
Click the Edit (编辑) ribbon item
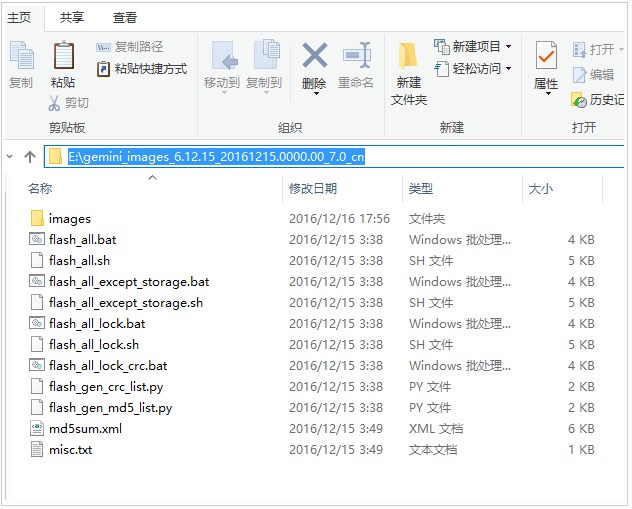[593, 75]
